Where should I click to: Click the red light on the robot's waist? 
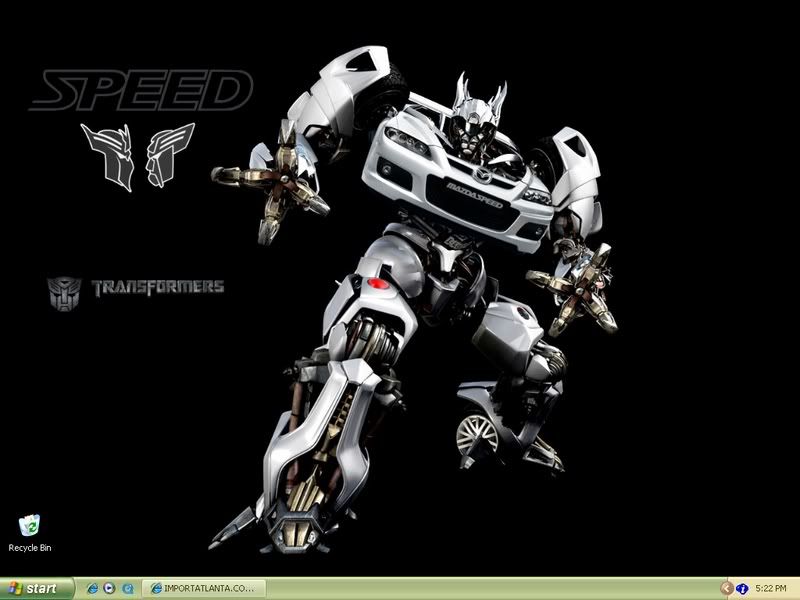[x=379, y=285]
